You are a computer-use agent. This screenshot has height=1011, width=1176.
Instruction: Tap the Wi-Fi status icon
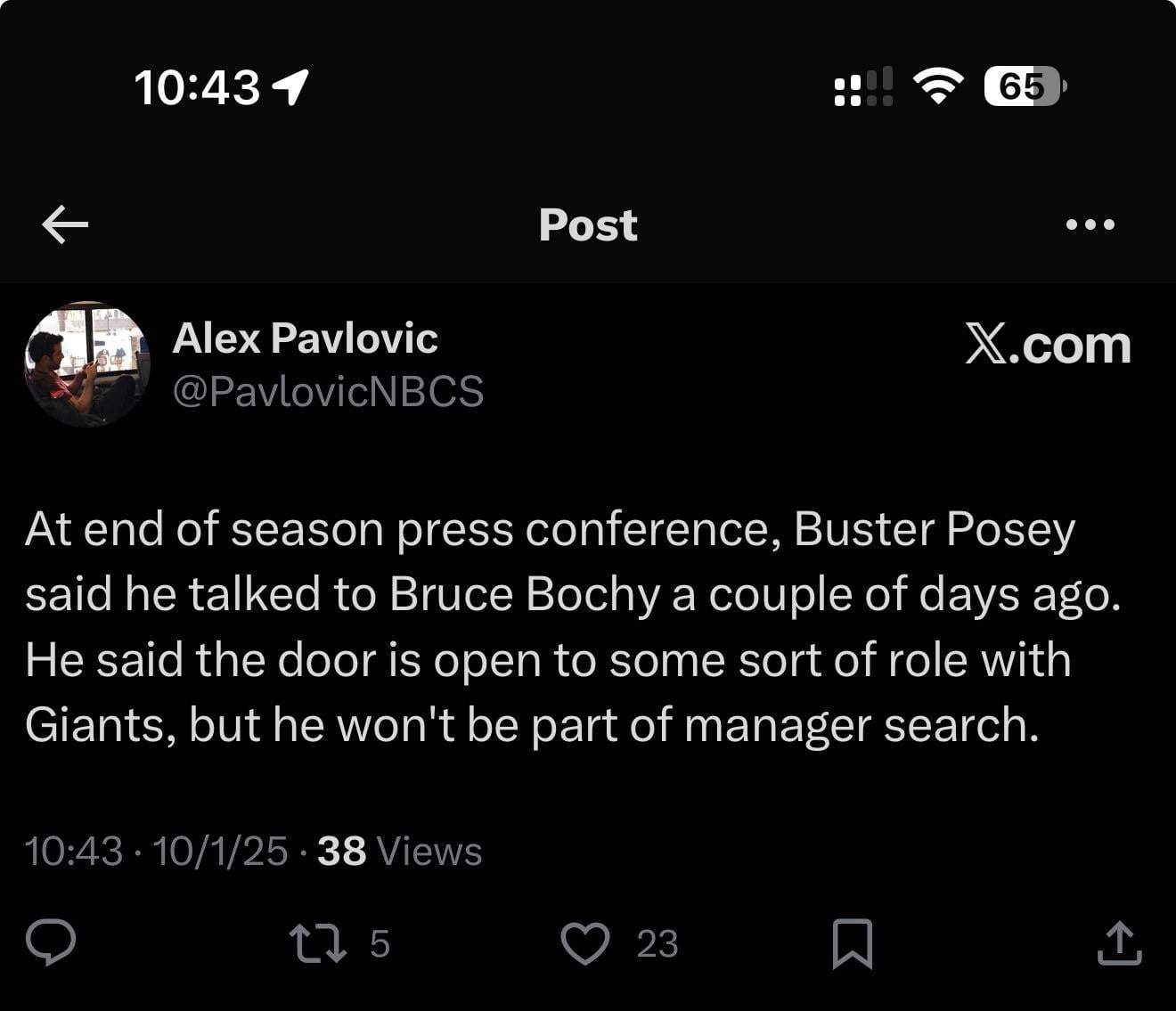(938, 86)
